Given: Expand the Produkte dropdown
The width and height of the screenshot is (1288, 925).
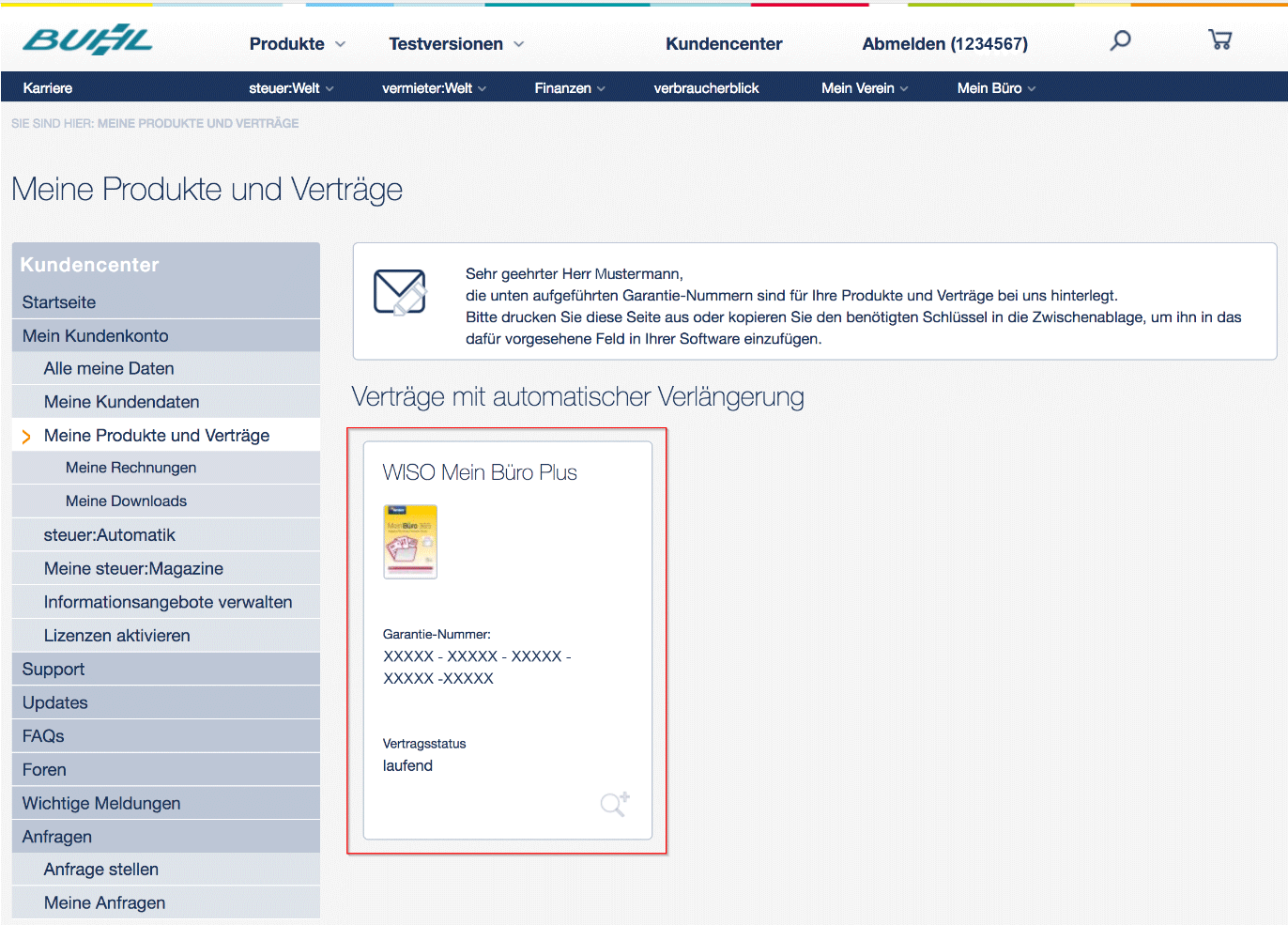Looking at the screenshot, I should [298, 44].
